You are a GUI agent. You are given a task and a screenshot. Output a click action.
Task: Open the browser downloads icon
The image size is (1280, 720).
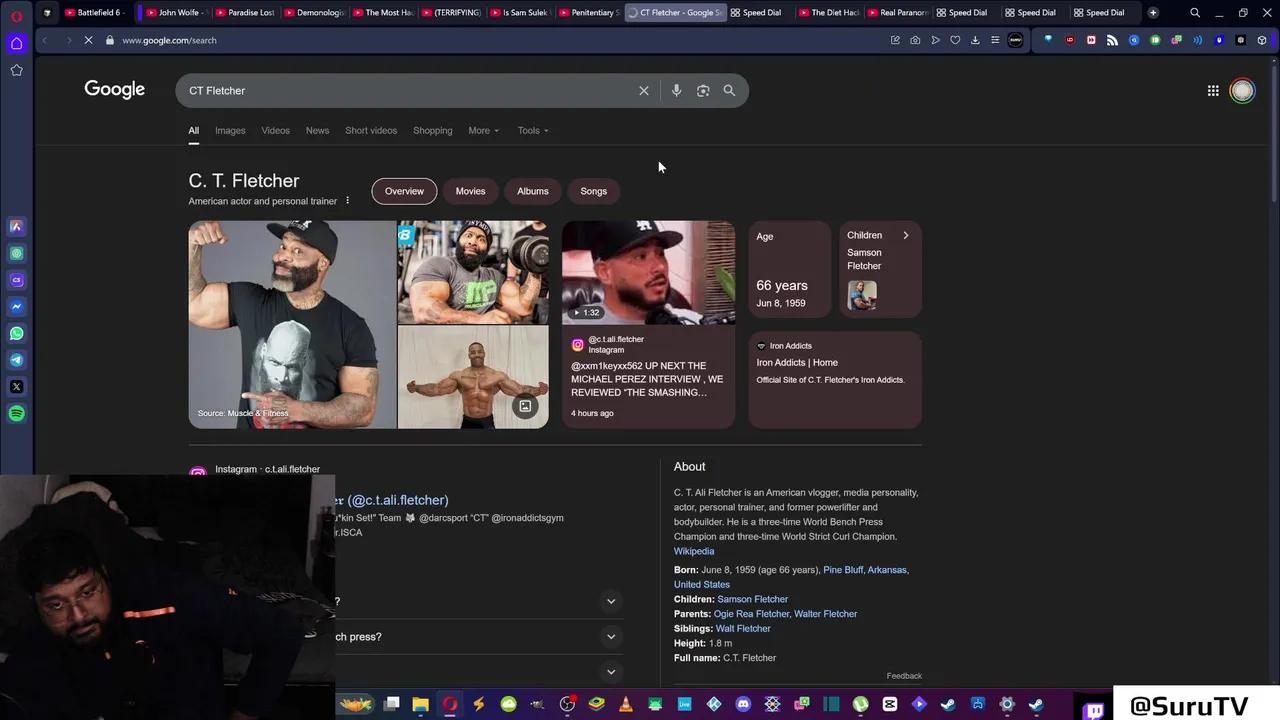975,40
